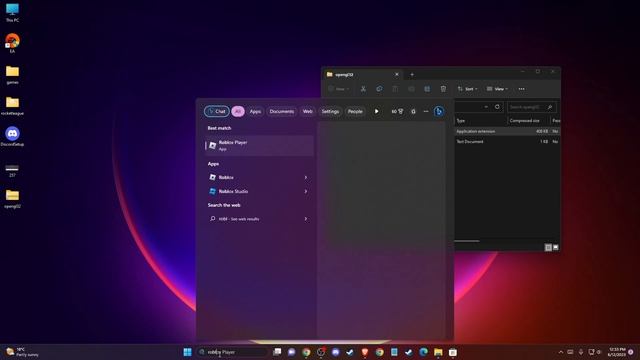This screenshot has height=360, width=640.
Task: Open the See more menu in File Explorer
Action: (x=521, y=89)
